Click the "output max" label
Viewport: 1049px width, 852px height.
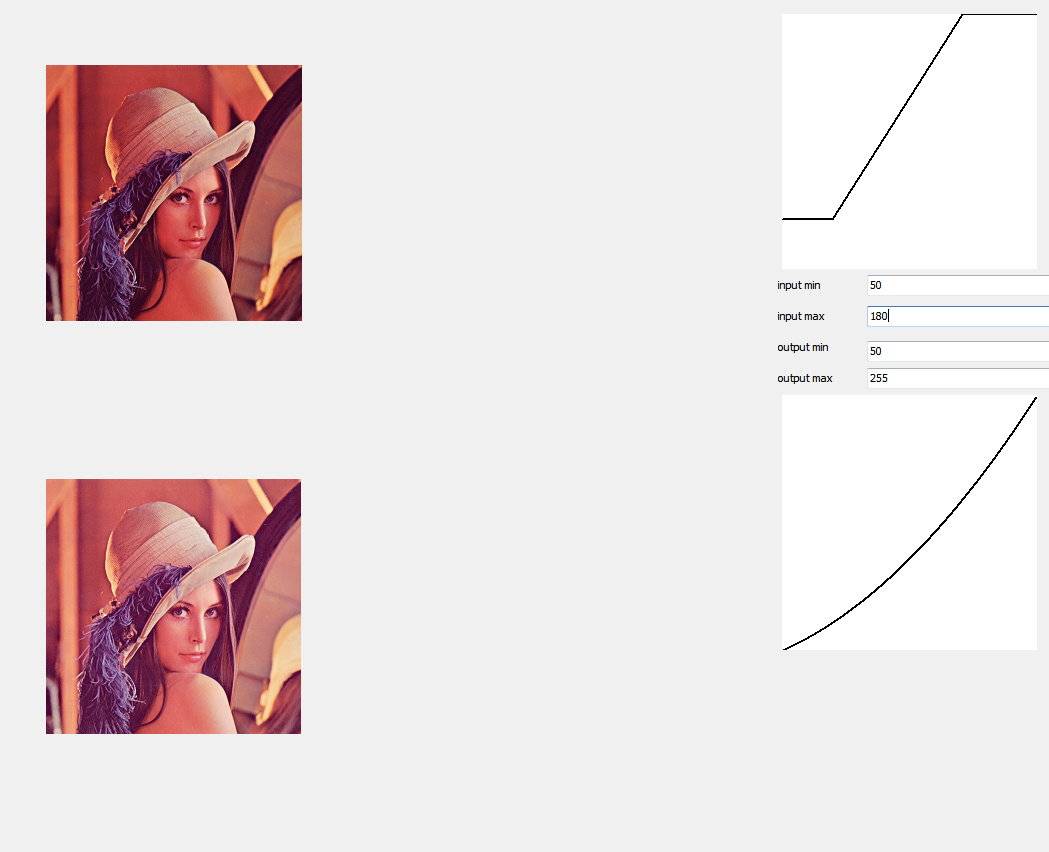tap(805, 379)
